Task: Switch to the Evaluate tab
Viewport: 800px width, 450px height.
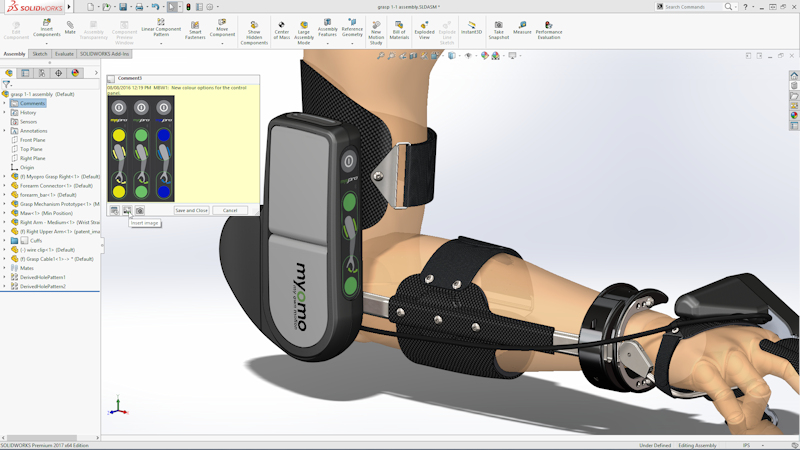Action: point(64,54)
